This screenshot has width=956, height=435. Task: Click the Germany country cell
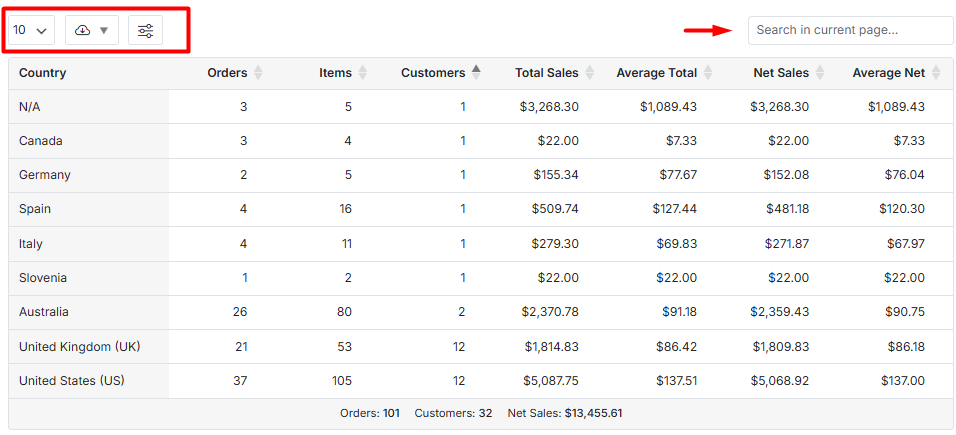[45, 175]
